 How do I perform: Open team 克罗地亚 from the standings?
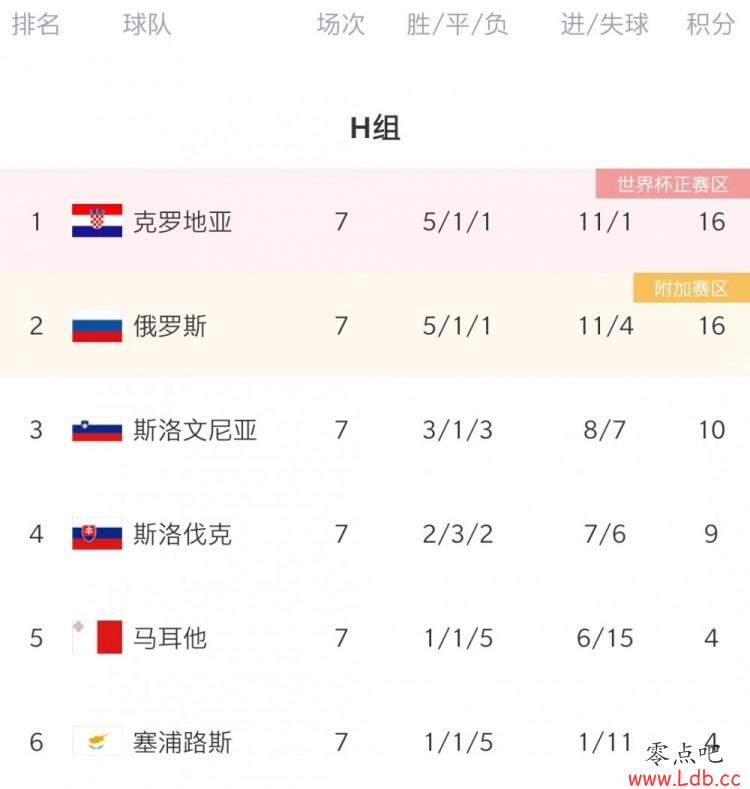point(182,222)
